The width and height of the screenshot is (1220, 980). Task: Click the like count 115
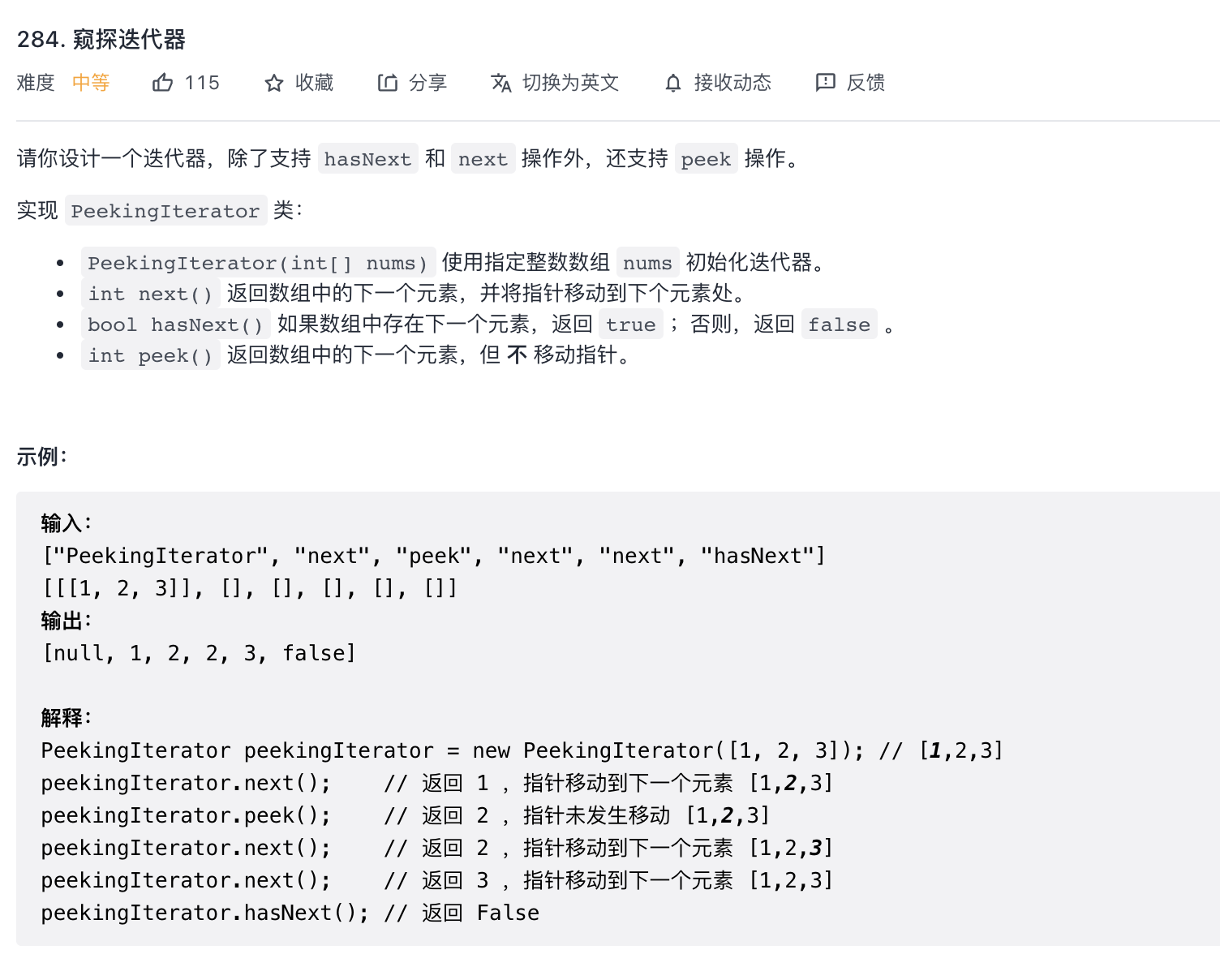pos(202,83)
